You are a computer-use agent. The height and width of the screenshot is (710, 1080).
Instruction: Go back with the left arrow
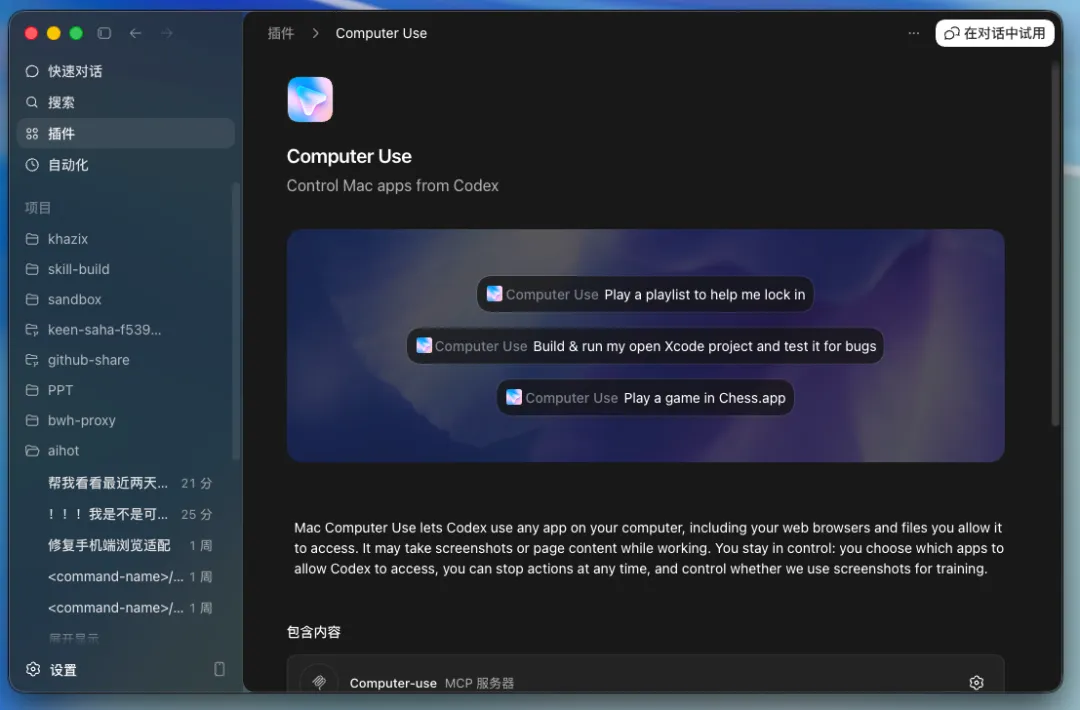[x=136, y=33]
